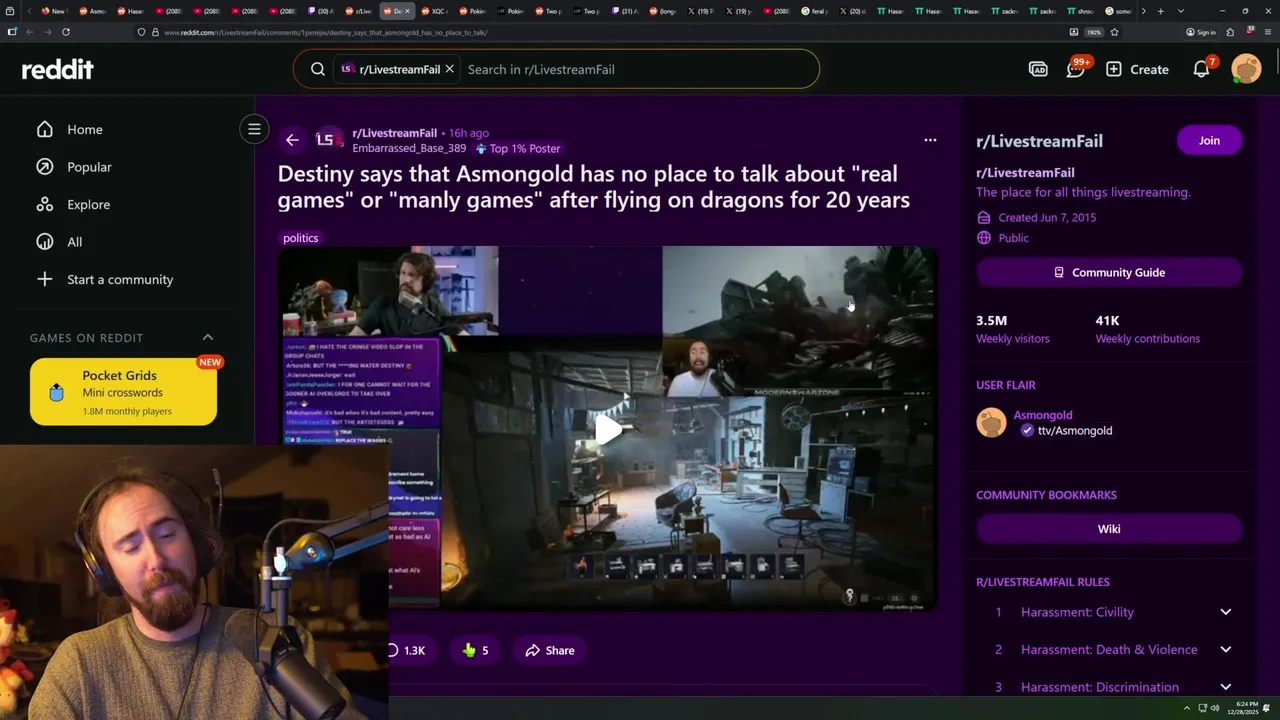Screen dimensions: 1280x720
Task: Remove the r/LivestreamFail search filter
Action: tap(449, 69)
